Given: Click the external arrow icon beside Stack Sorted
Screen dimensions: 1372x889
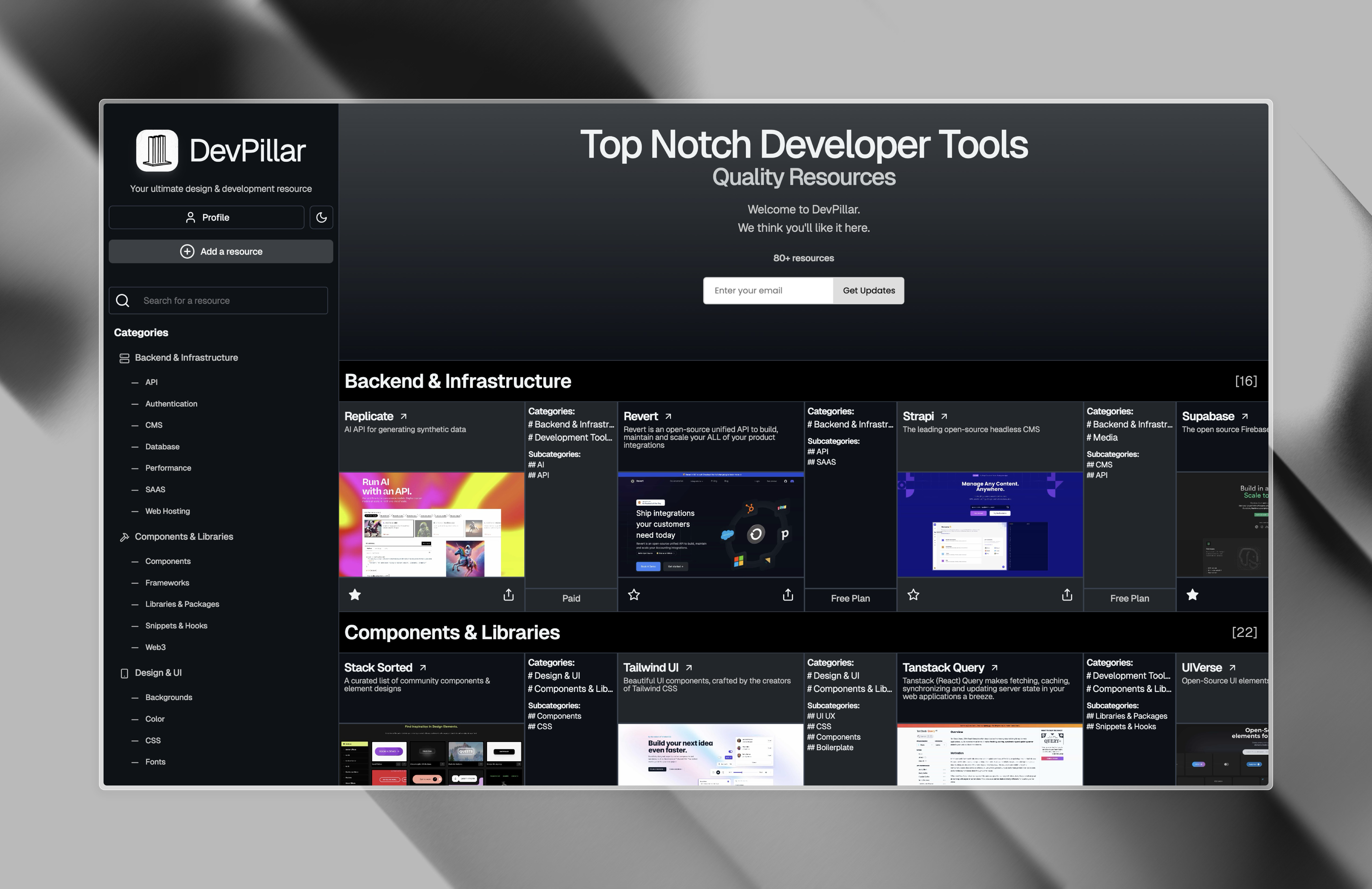Looking at the screenshot, I should [x=423, y=667].
